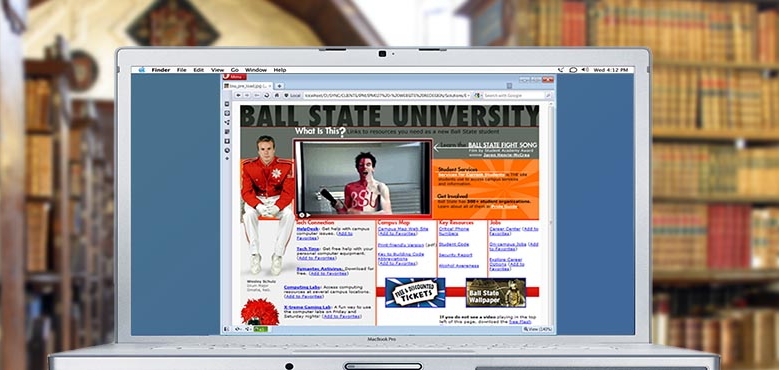Screen dimensions: 779x370
Task: Open the File menu
Action: point(181,70)
